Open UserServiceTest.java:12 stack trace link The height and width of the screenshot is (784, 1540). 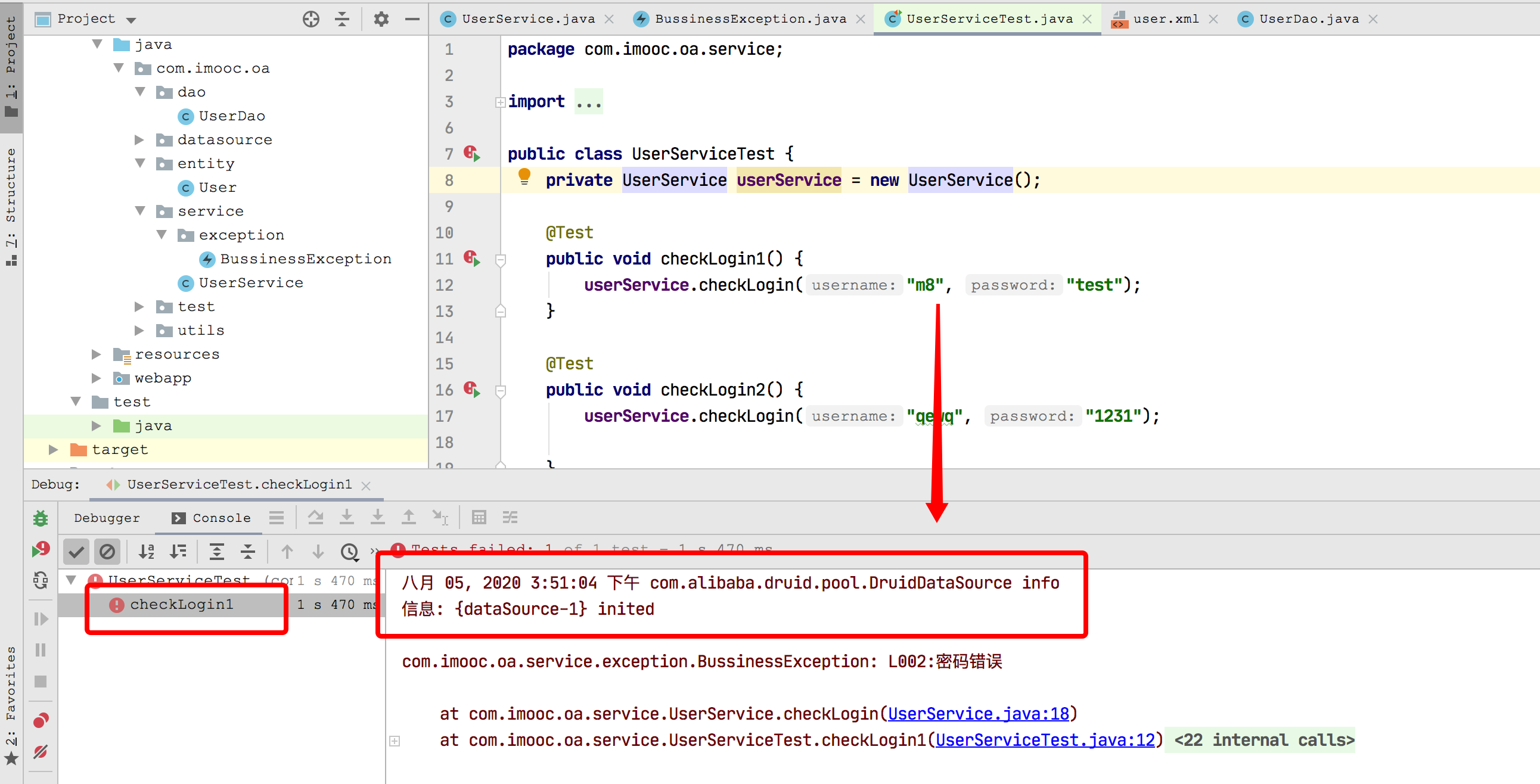point(1045,740)
